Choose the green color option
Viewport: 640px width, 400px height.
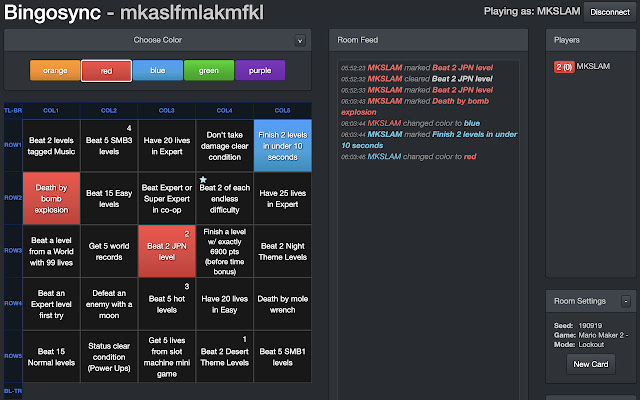(x=209, y=71)
